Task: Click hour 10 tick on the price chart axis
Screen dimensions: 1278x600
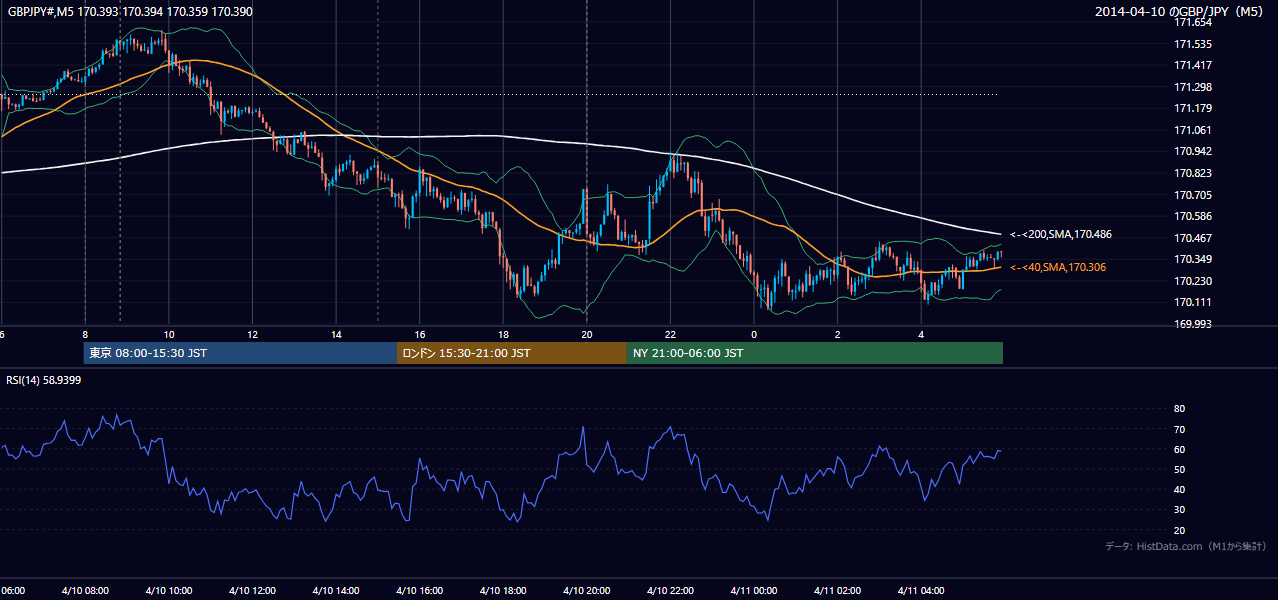Action: (169, 334)
